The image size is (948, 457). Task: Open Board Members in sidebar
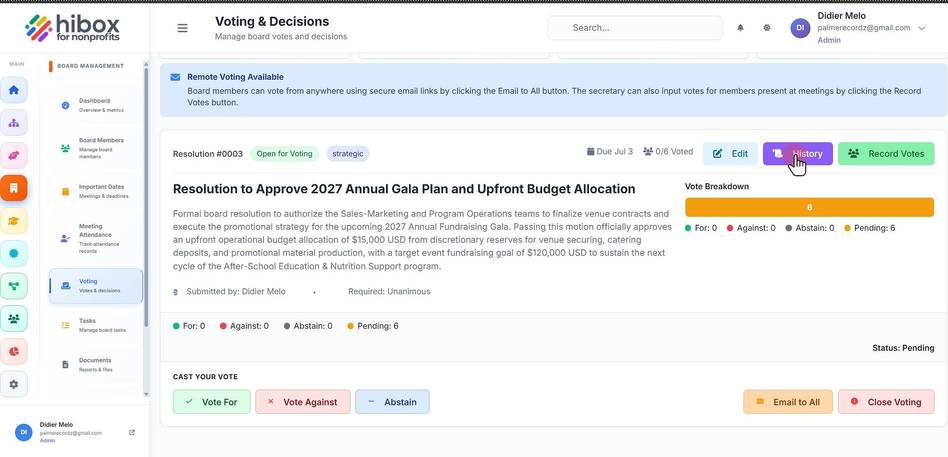click(96, 148)
